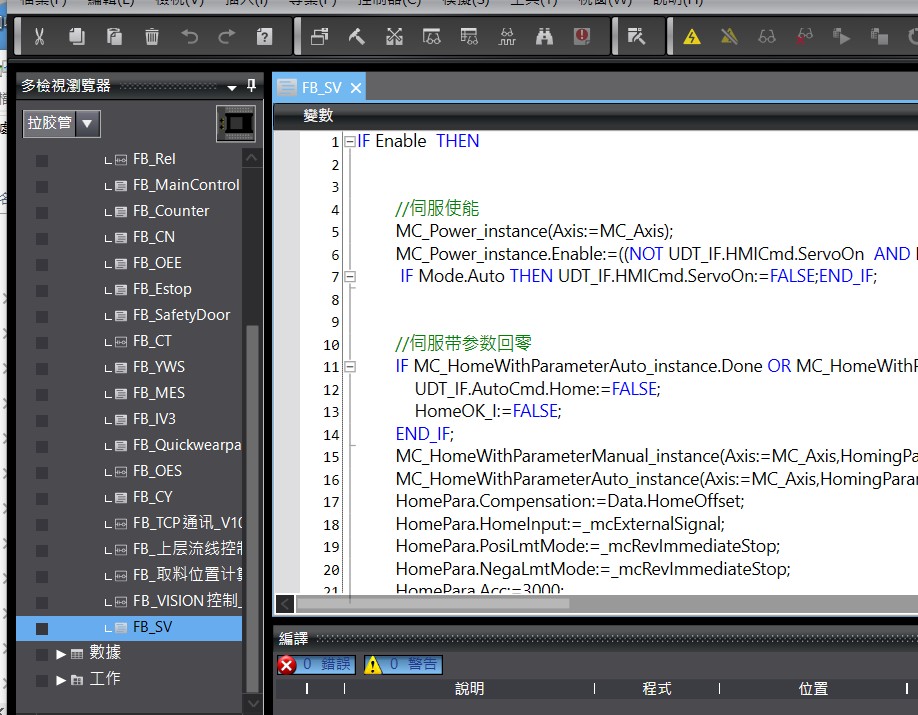The image size is (918, 715).
Task: Click the yellow warning triangle toolbar icon
Action: pos(691,37)
